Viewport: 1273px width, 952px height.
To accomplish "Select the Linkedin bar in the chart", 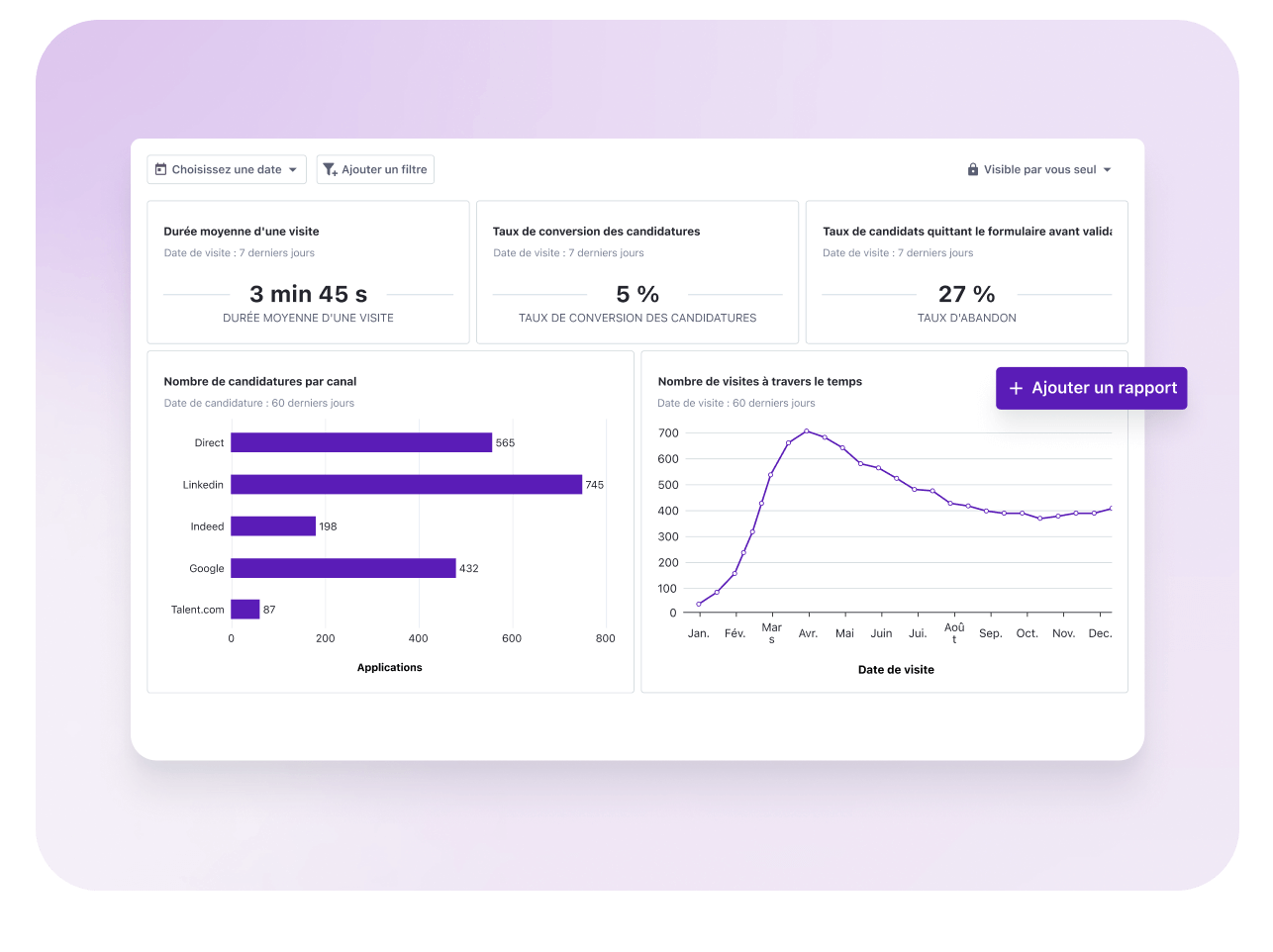I will (406, 485).
